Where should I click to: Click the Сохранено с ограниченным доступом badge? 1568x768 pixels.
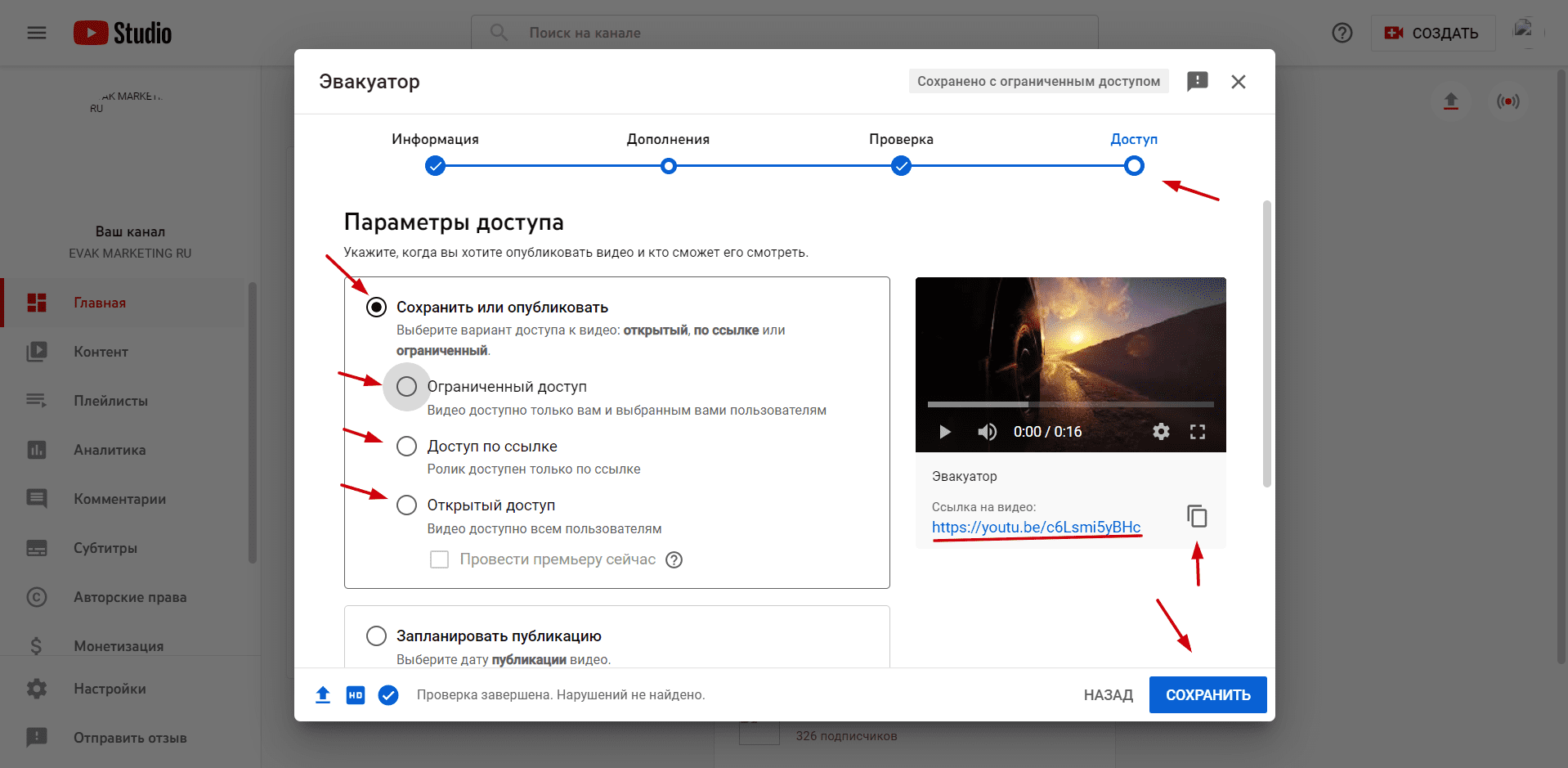click(x=1038, y=81)
